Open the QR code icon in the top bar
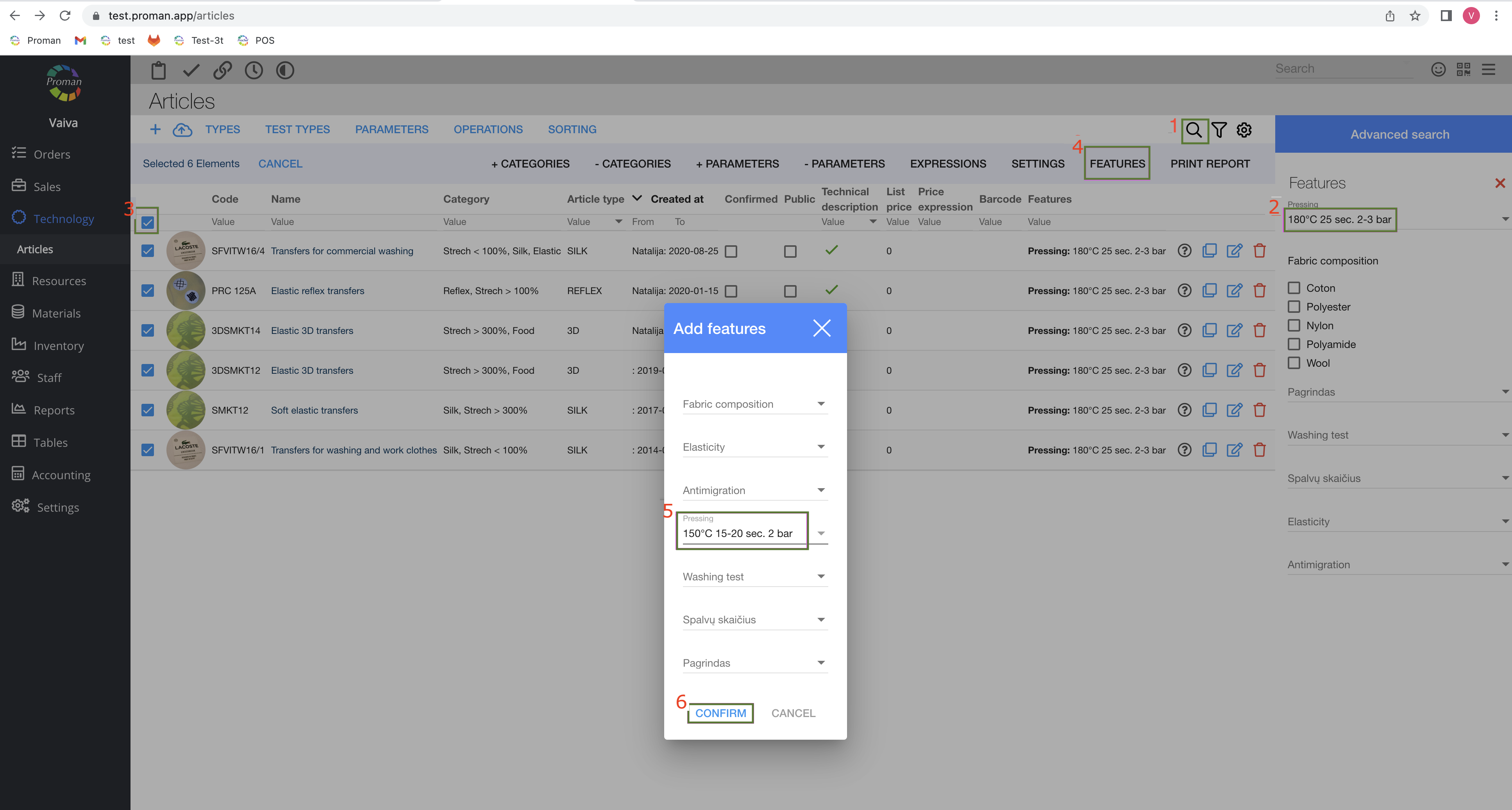The image size is (1512, 810). click(1463, 69)
